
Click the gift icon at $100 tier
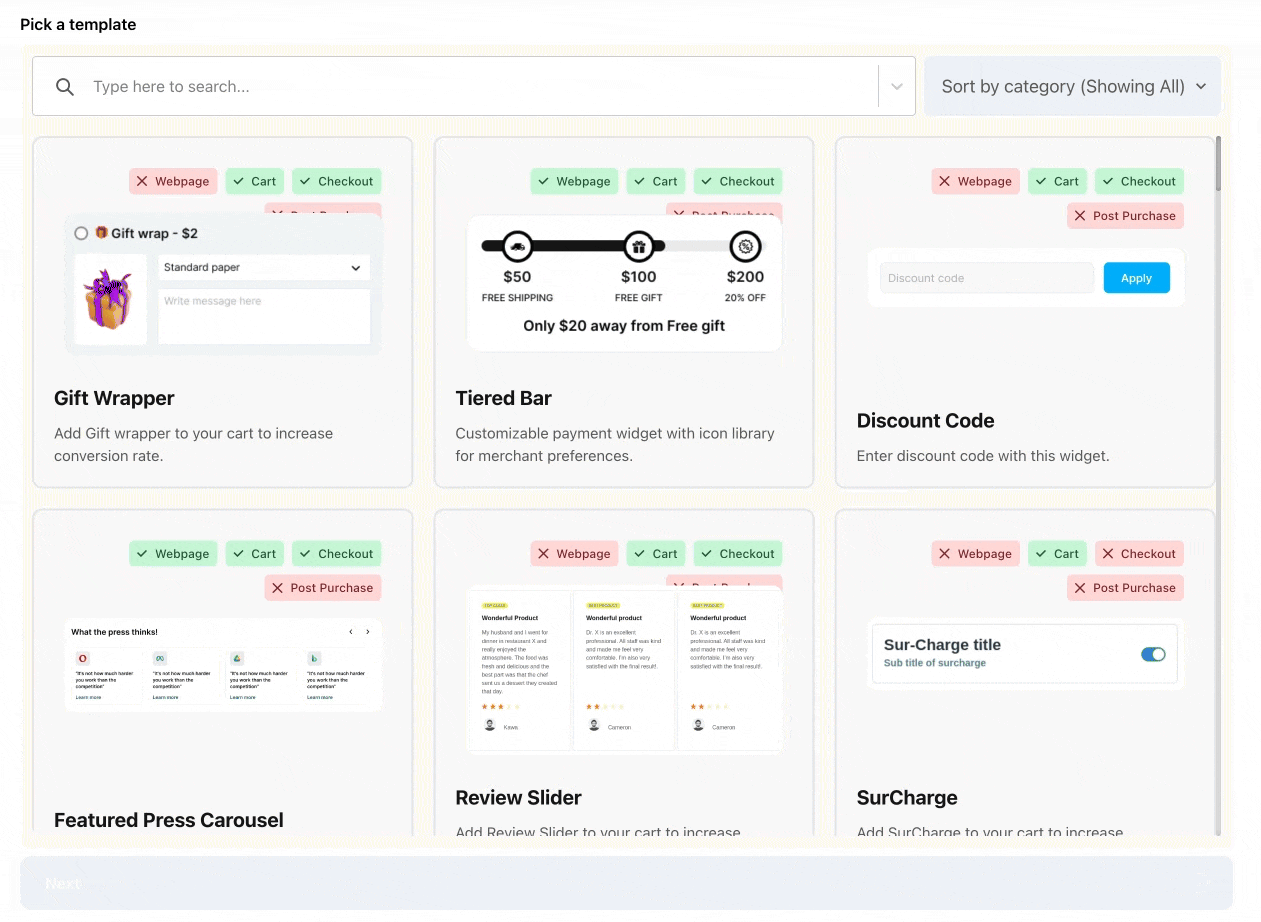[638, 246]
